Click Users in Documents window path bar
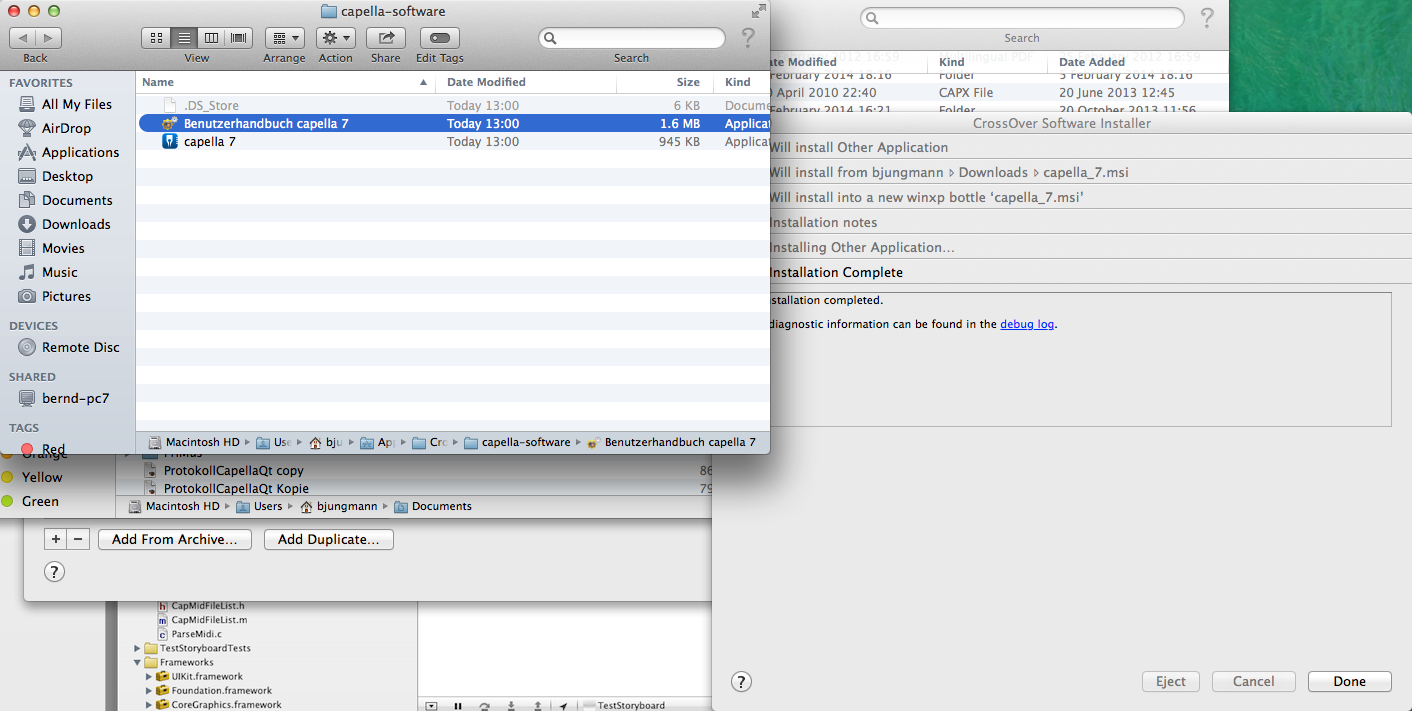The image size is (1412, 711). [259, 506]
